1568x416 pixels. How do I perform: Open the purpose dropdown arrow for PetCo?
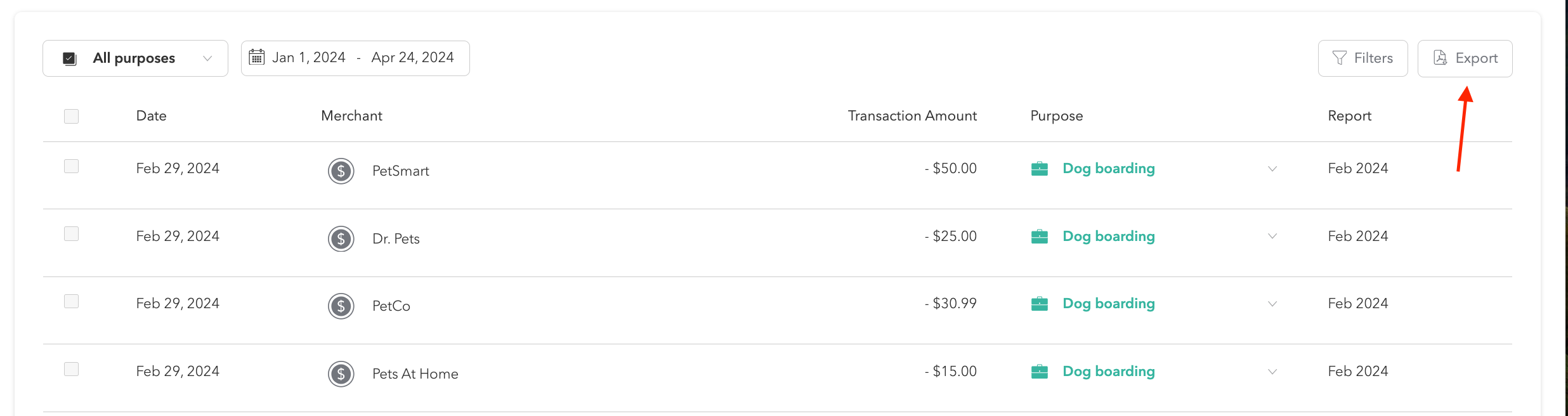[x=1272, y=304]
